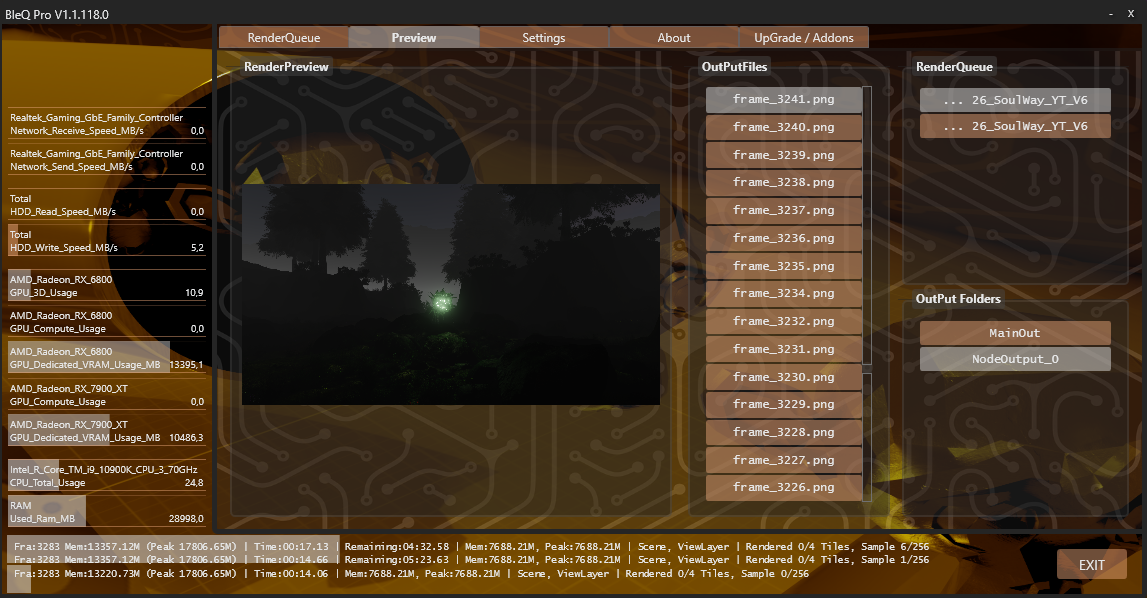The width and height of the screenshot is (1147, 598).
Task: Click the CPU_Total_Usage stat row
Action: click(107, 476)
